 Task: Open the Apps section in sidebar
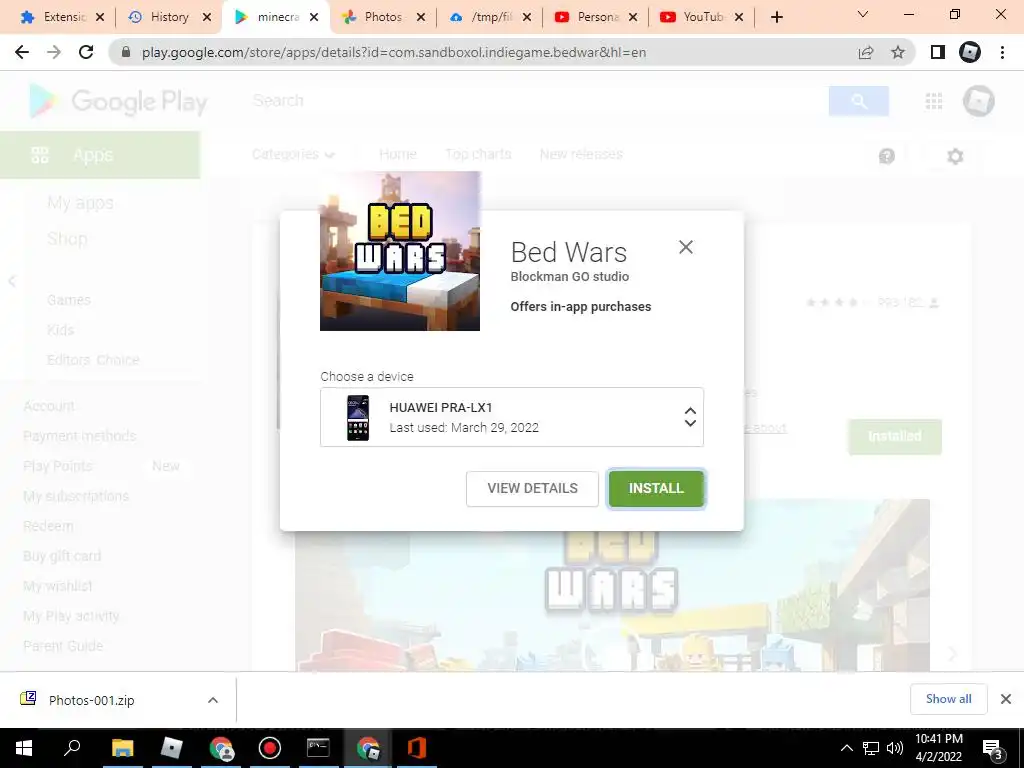point(100,155)
